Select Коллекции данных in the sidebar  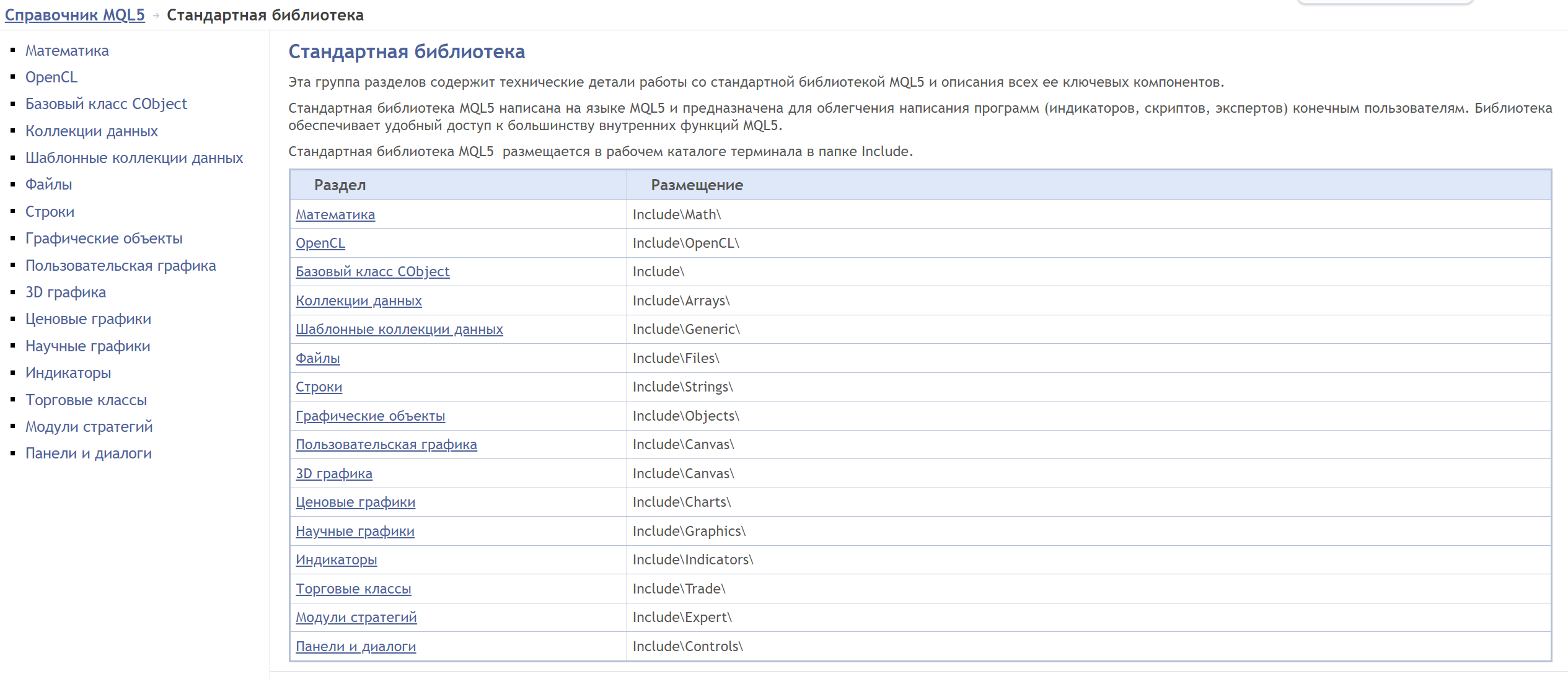(92, 131)
